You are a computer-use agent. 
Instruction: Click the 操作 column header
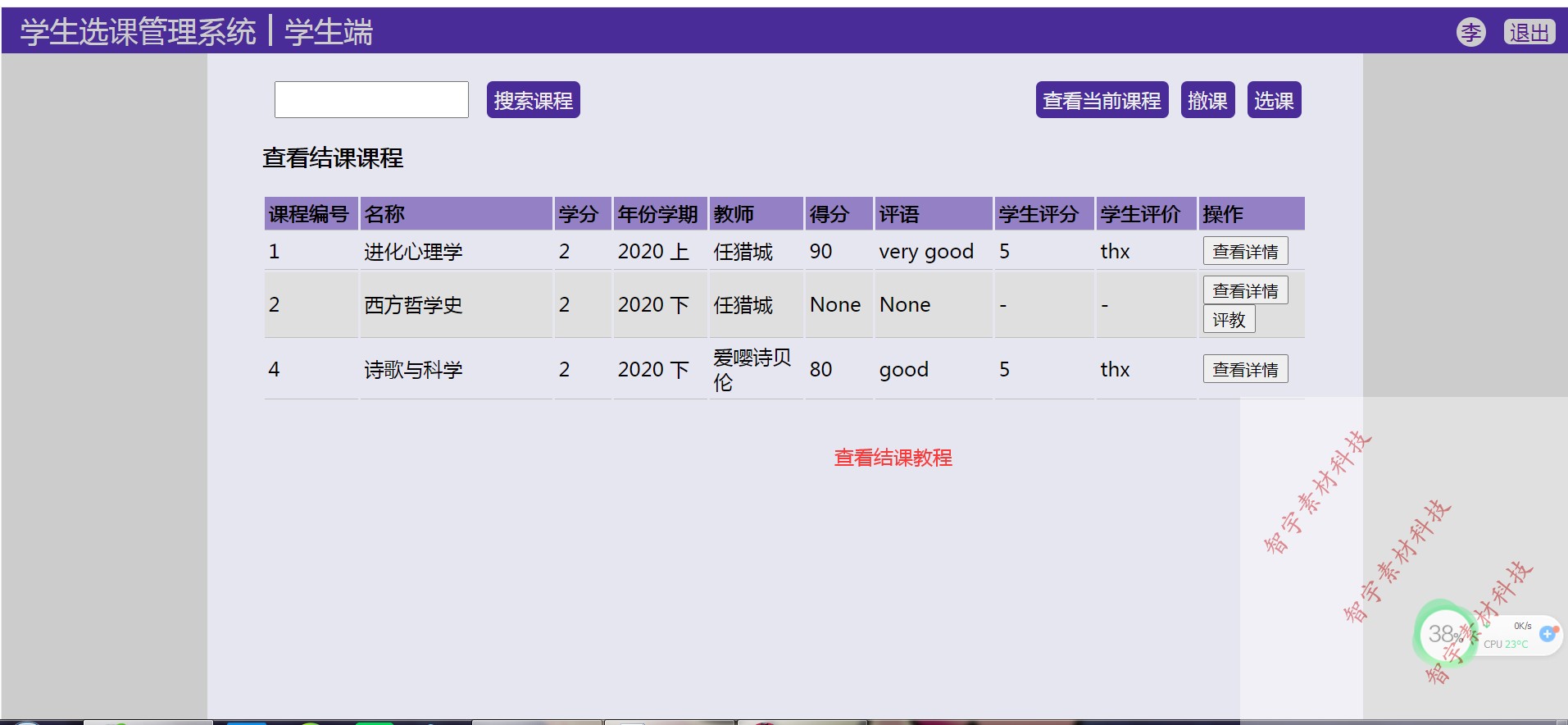click(x=1252, y=214)
